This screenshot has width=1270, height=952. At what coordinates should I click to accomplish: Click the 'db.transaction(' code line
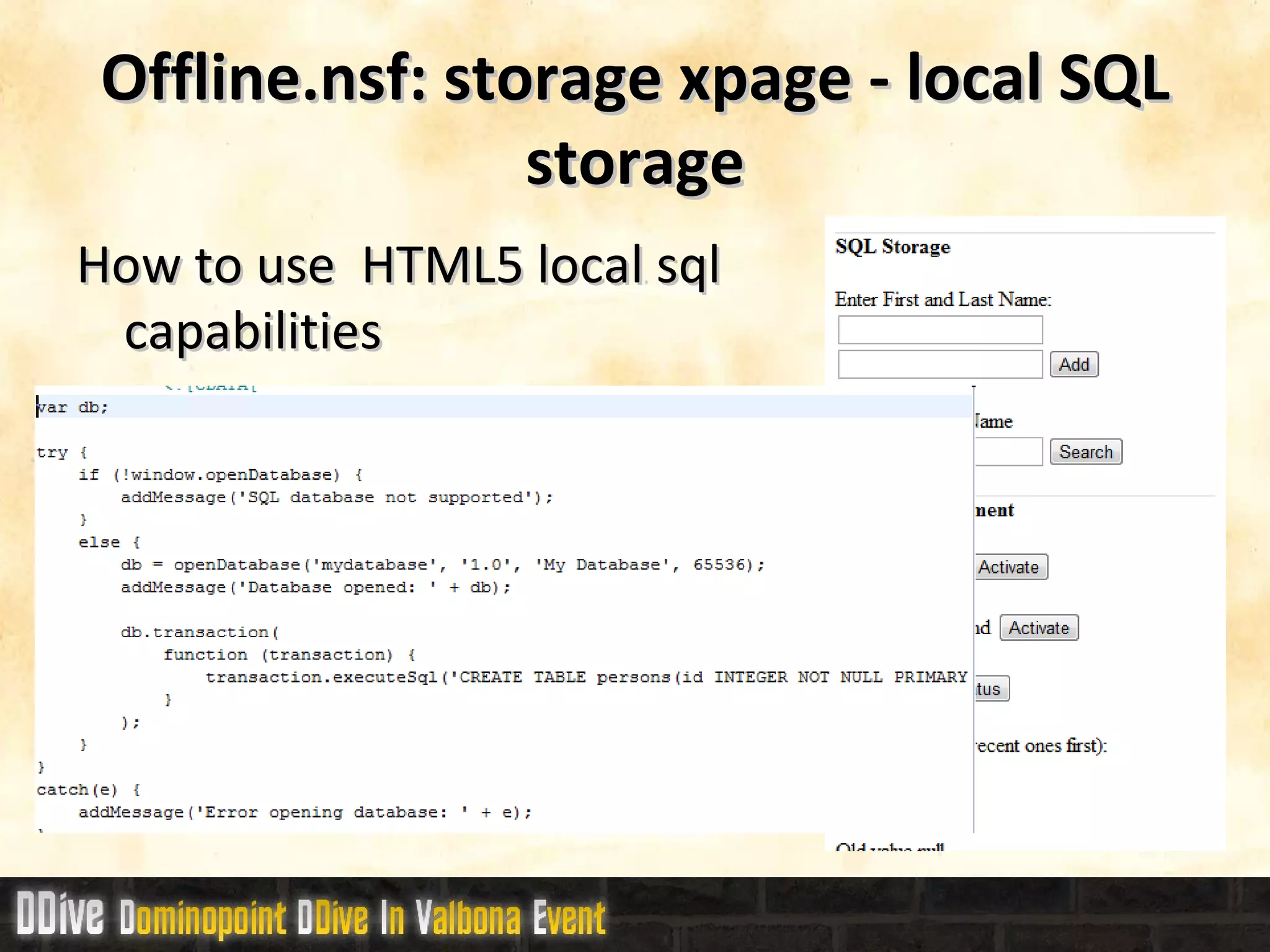point(200,632)
